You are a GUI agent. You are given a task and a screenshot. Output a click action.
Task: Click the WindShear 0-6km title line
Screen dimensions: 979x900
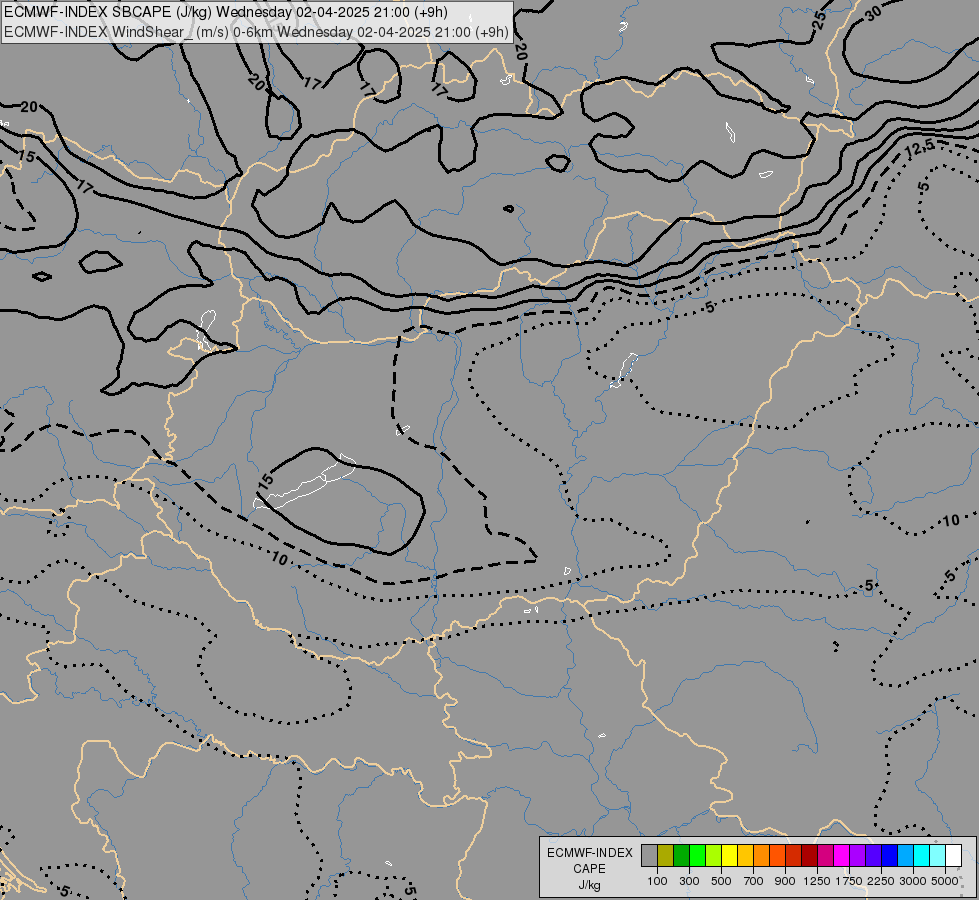coord(256,32)
